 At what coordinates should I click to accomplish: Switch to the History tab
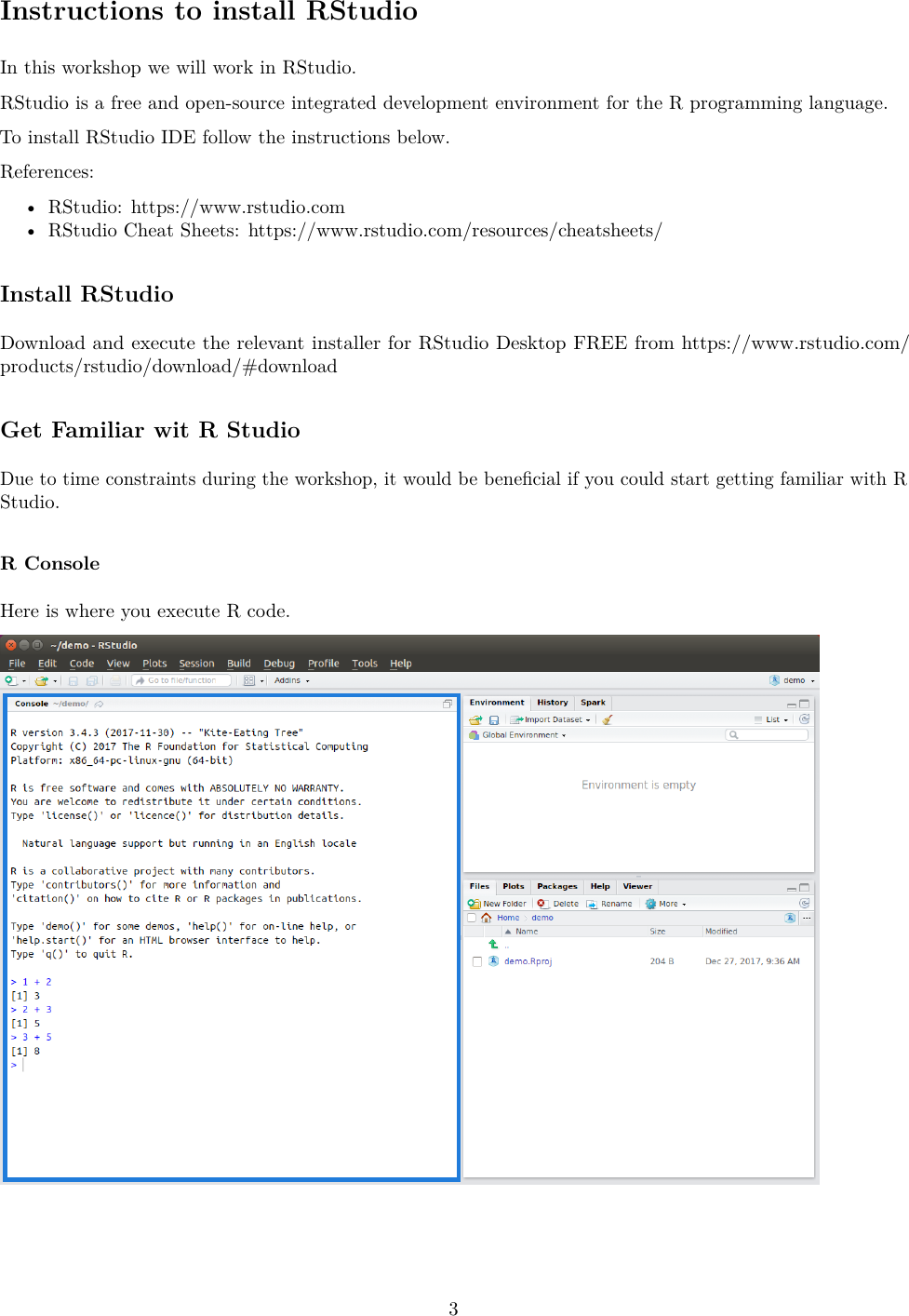(552, 703)
